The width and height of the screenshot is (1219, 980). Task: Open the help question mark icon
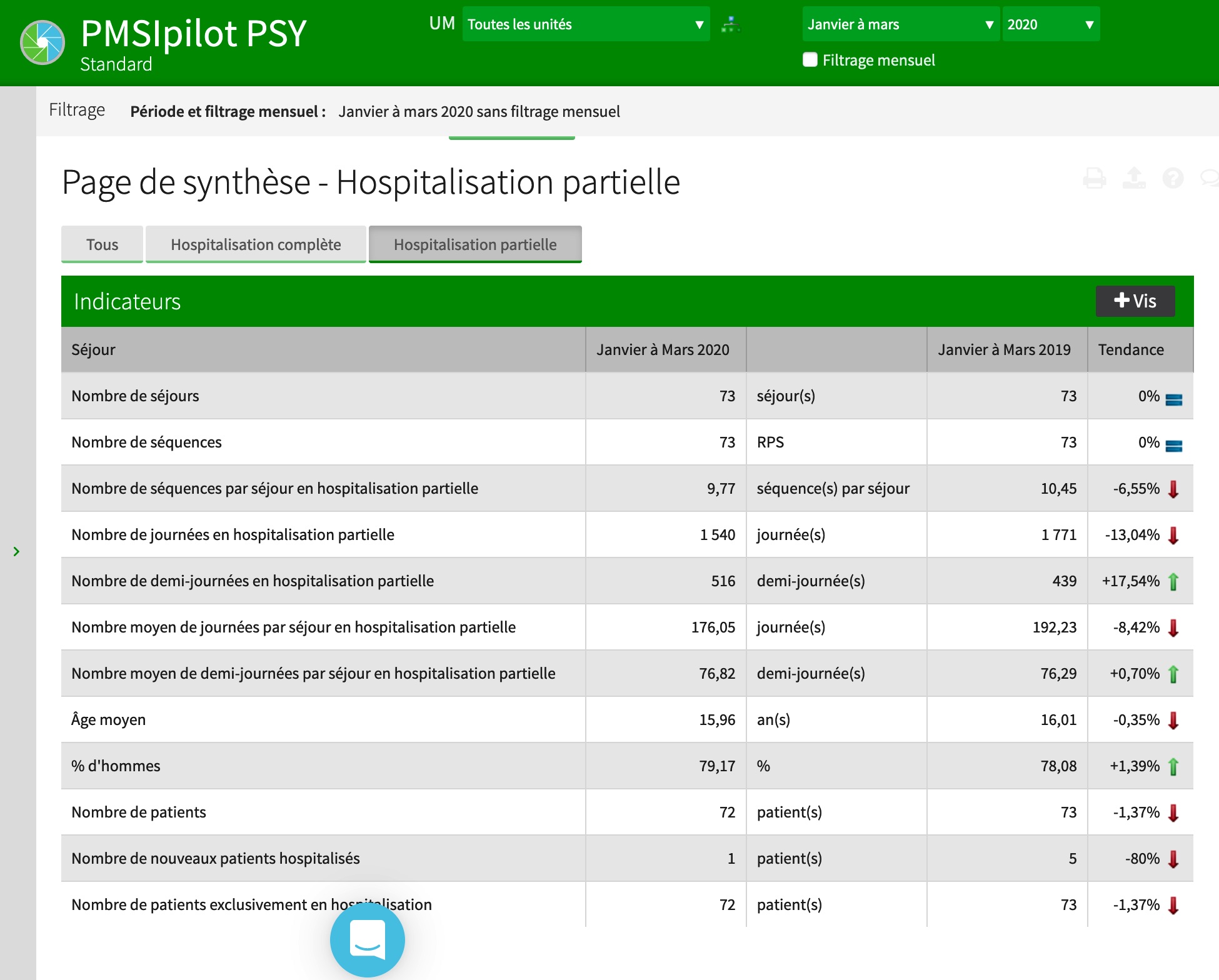(x=1173, y=178)
